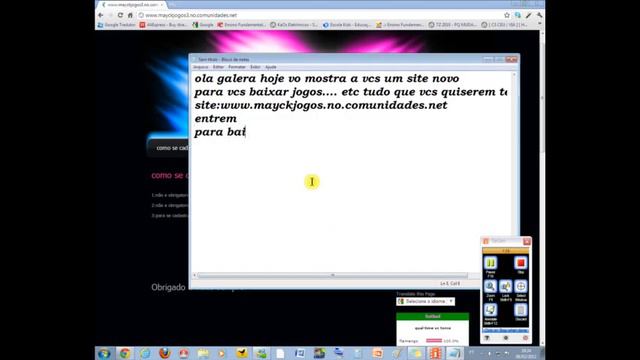The image size is (640, 360).
Task: Open the Exibir menu in Notepad
Action: tap(255, 67)
